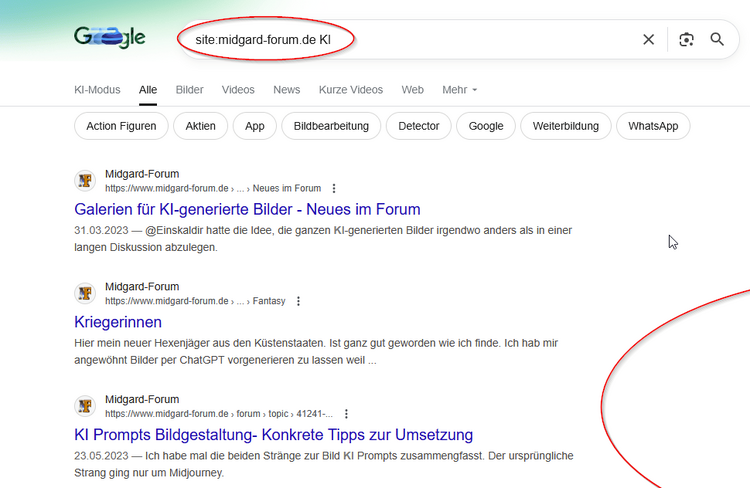Open three-dot menu for Kriegerinnen result
This screenshot has width=750, height=488.
[298, 301]
